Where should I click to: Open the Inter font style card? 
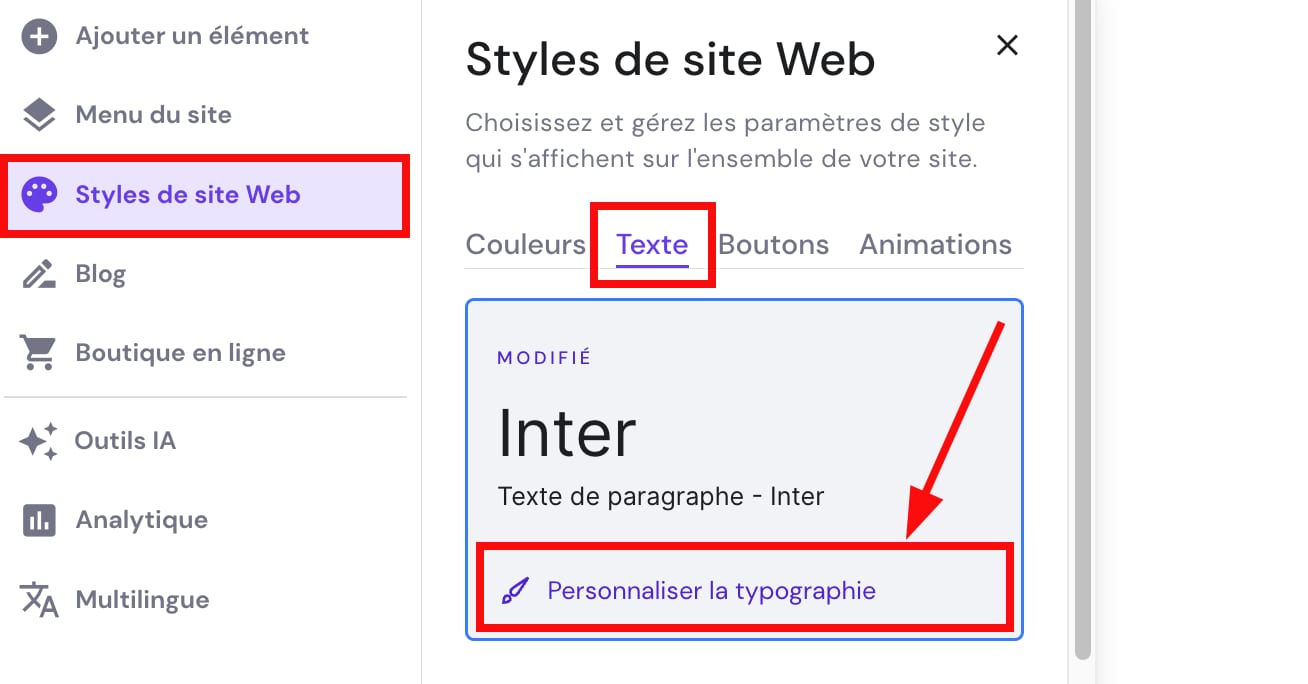[566, 432]
